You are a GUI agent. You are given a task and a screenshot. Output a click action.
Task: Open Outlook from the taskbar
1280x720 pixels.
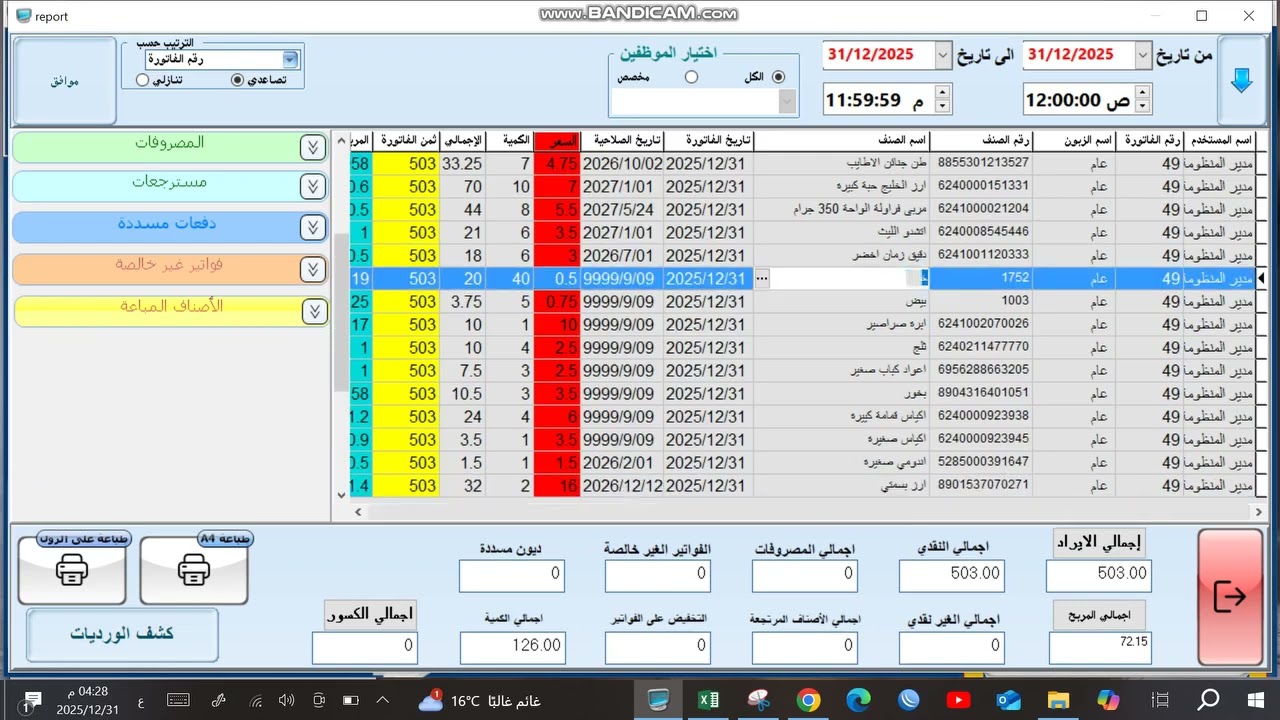pos(1007,700)
